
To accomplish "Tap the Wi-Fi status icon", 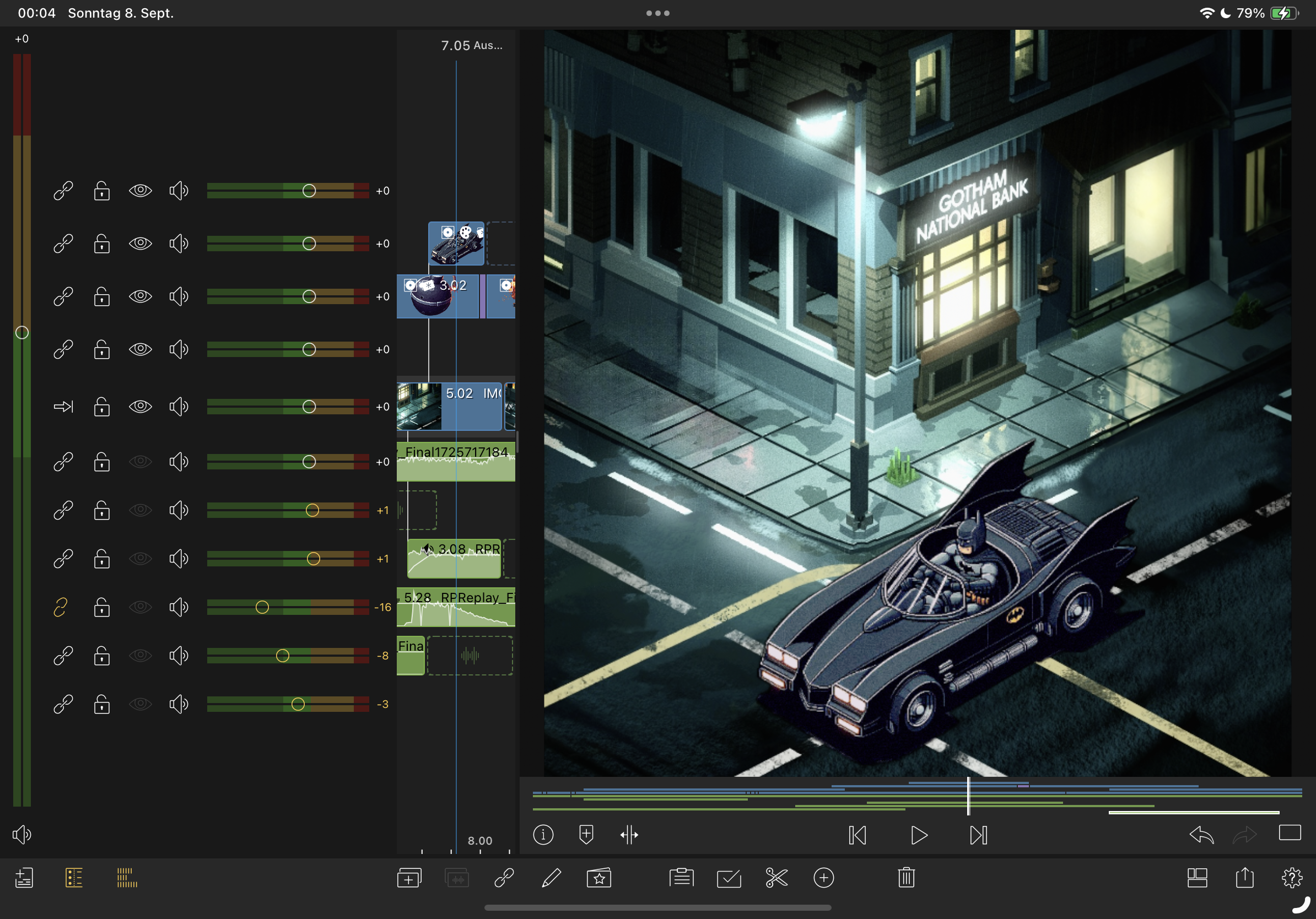I will (x=1207, y=13).
